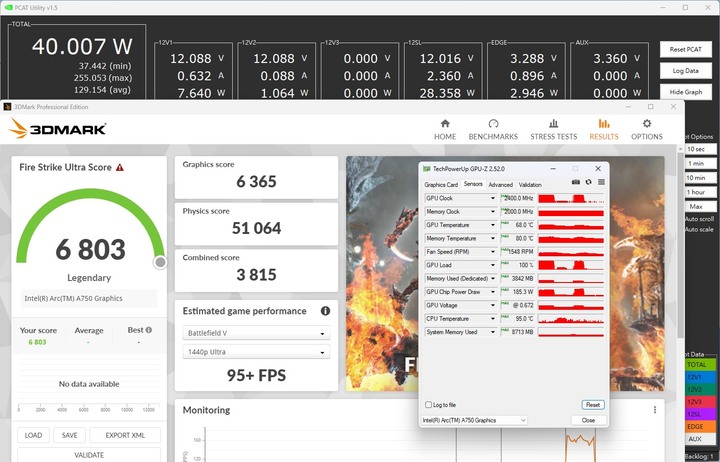This screenshot has width=720, height=462.
Task: Click the Log Data button in PCAT
Action: [x=686, y=71]
